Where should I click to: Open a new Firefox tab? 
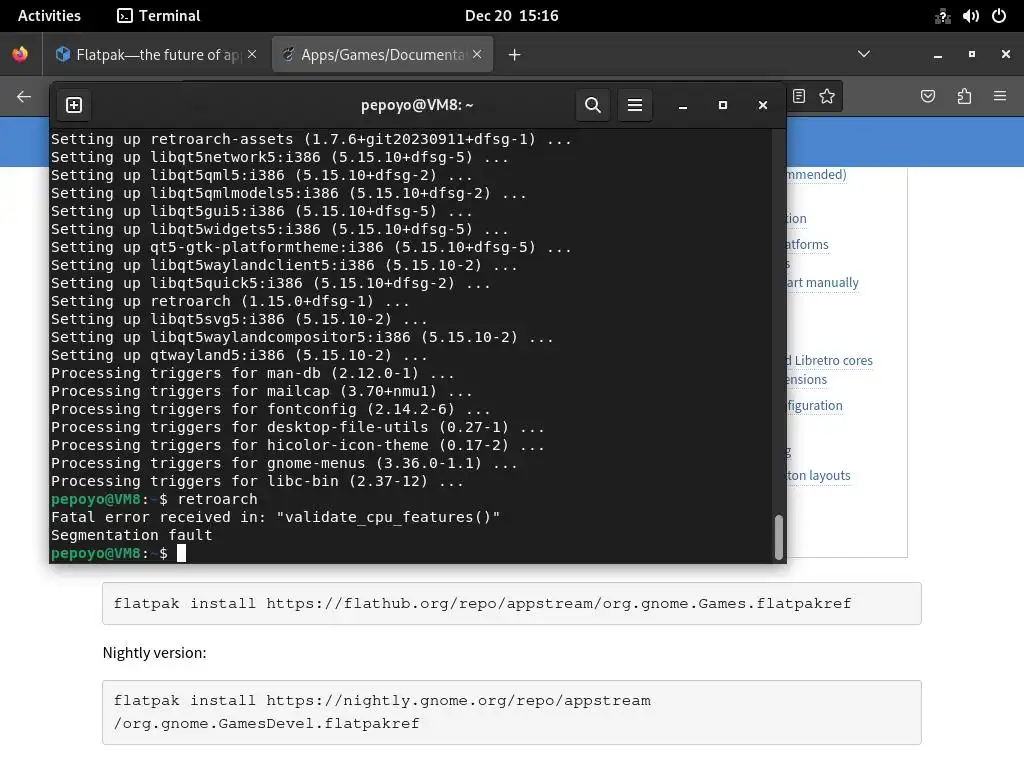pyautogui.click(x=515, y=55)
